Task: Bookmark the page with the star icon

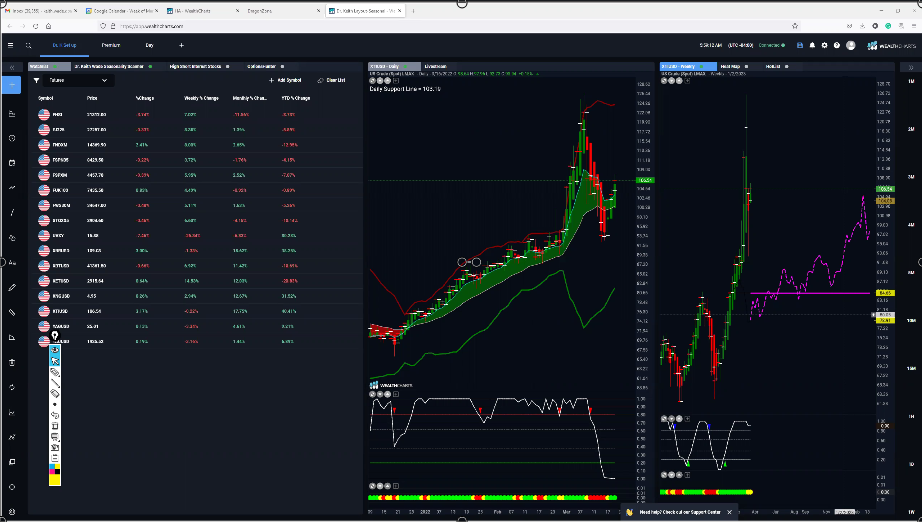Action: click(x=795, y=26)
